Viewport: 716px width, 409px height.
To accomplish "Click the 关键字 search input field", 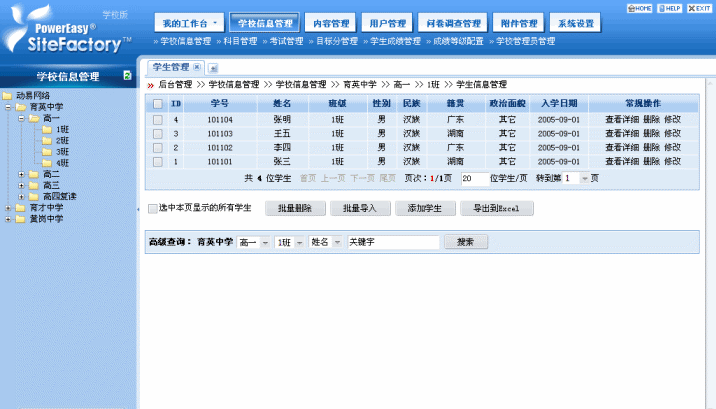I will tap(392, 243).
